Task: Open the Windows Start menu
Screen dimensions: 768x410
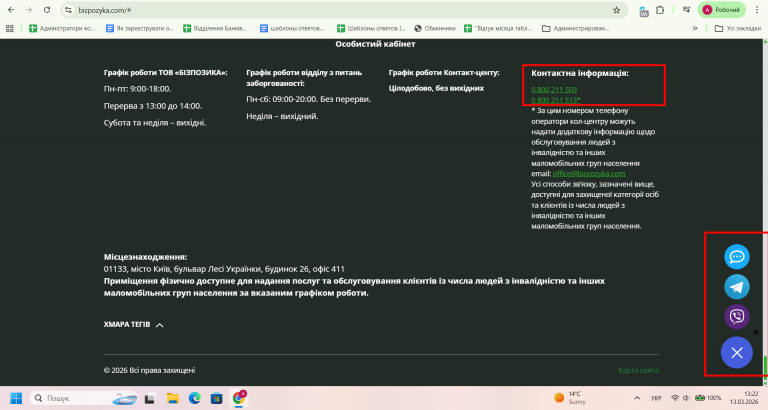Action: (x=16, y=398)
